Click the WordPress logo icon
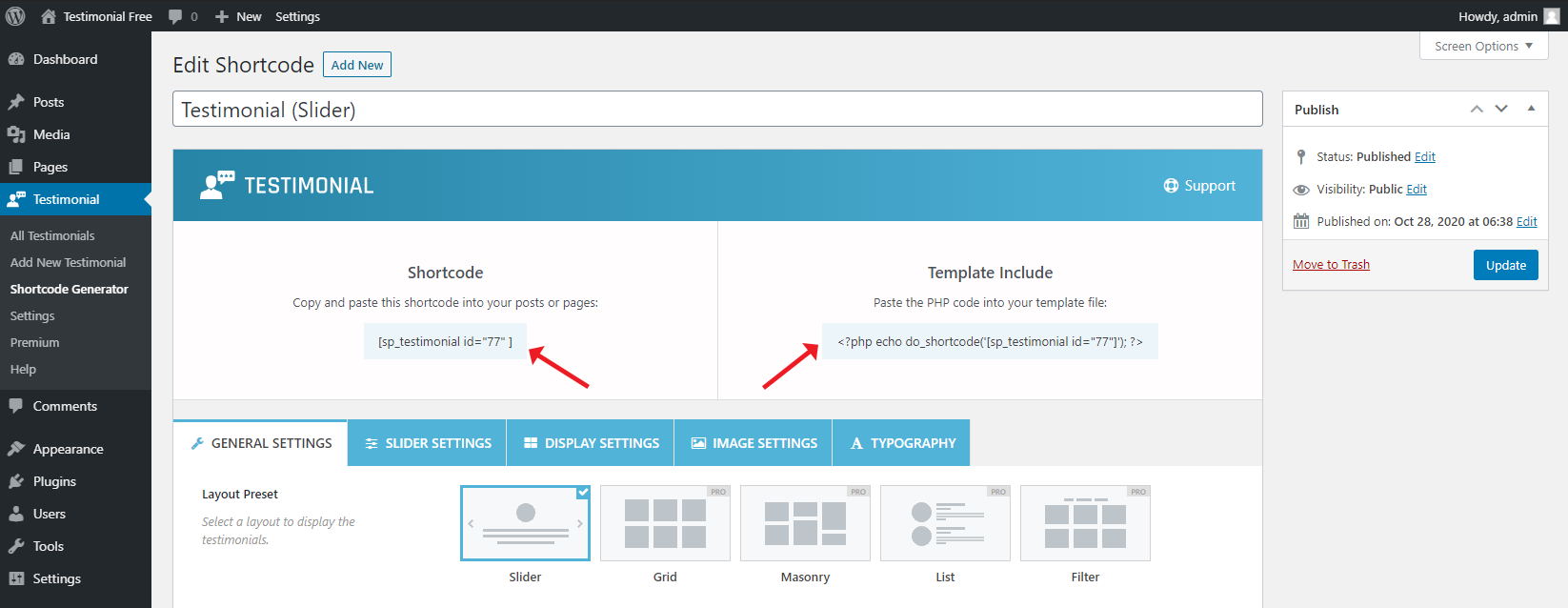Screen dimensions: 1568x608 (15, 16)
